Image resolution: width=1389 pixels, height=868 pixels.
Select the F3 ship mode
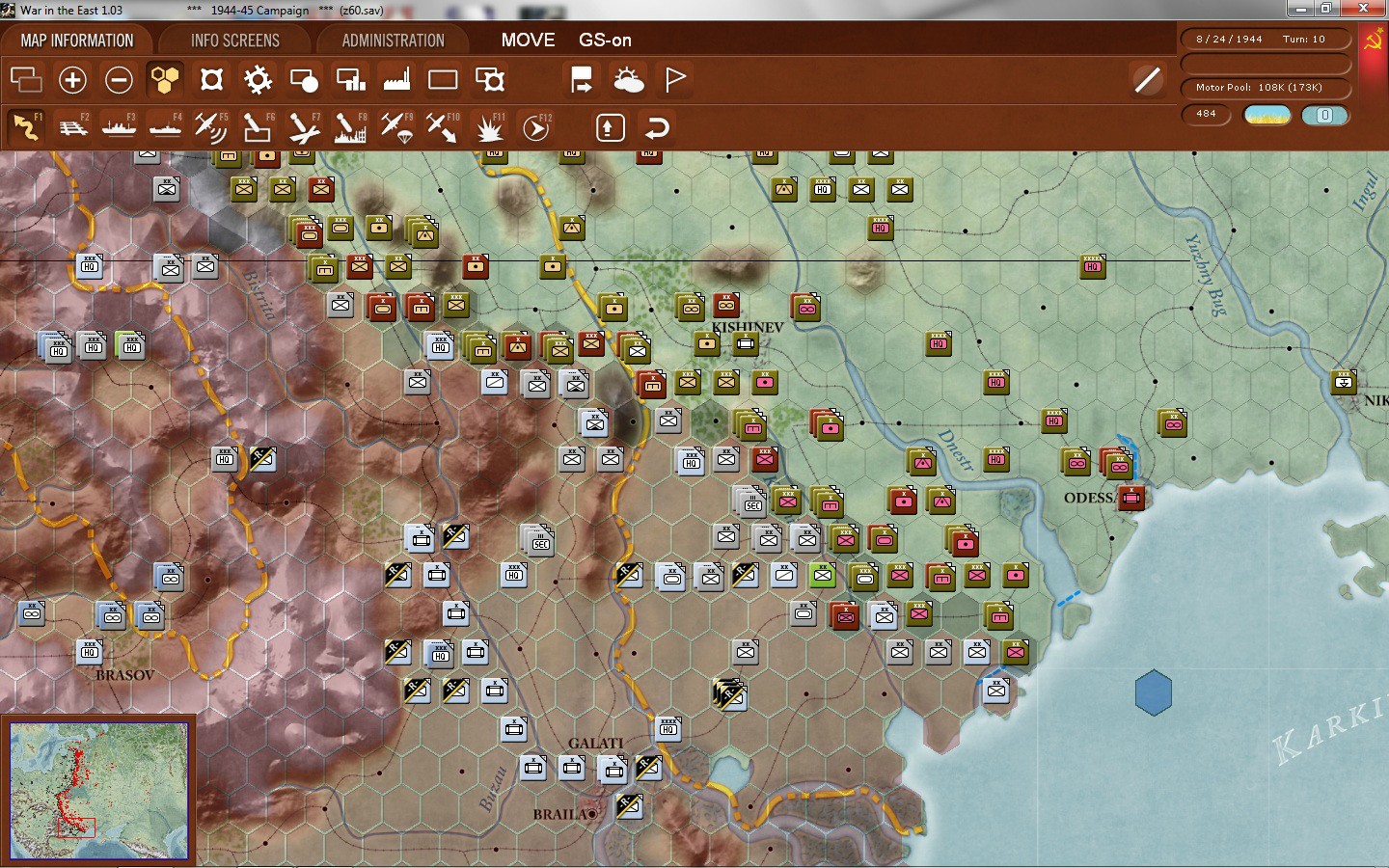click(120, 126)
